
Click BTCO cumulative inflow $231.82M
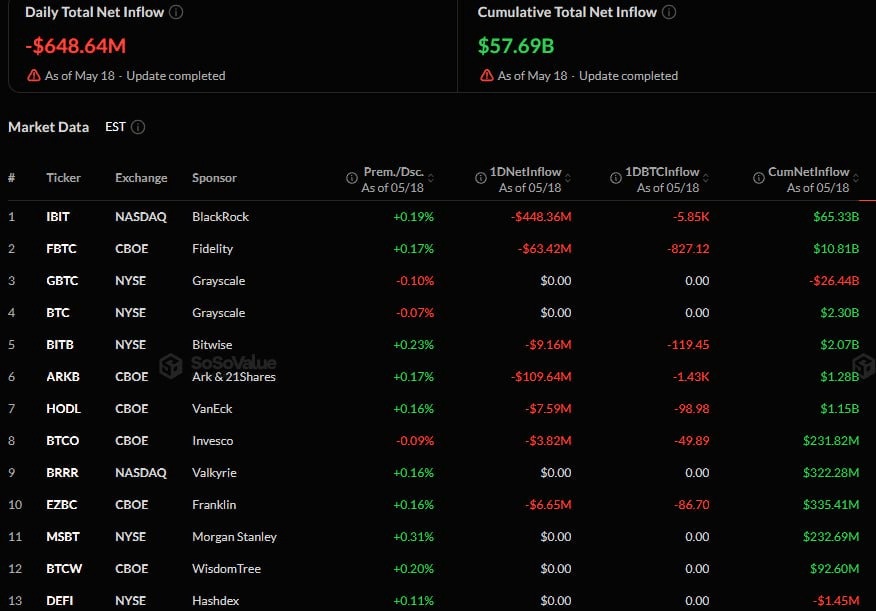tap(831, 441)
